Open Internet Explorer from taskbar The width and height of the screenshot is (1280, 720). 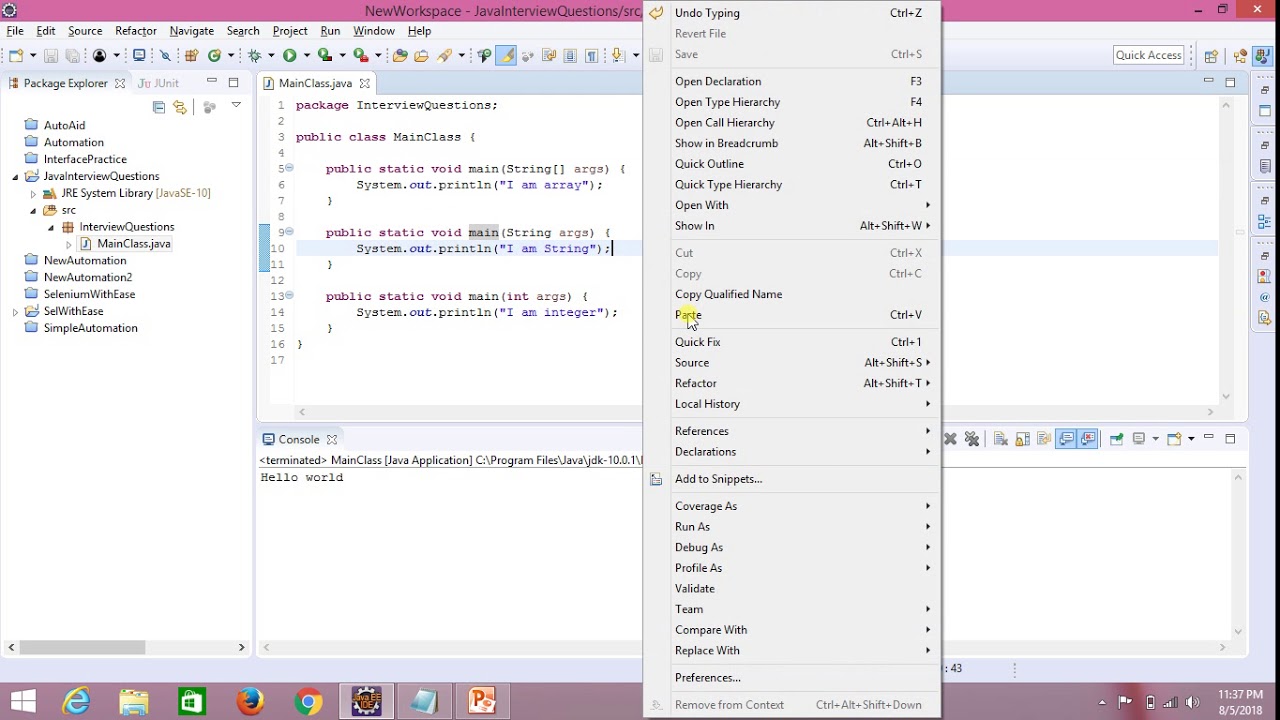click(x=77, y=701)
